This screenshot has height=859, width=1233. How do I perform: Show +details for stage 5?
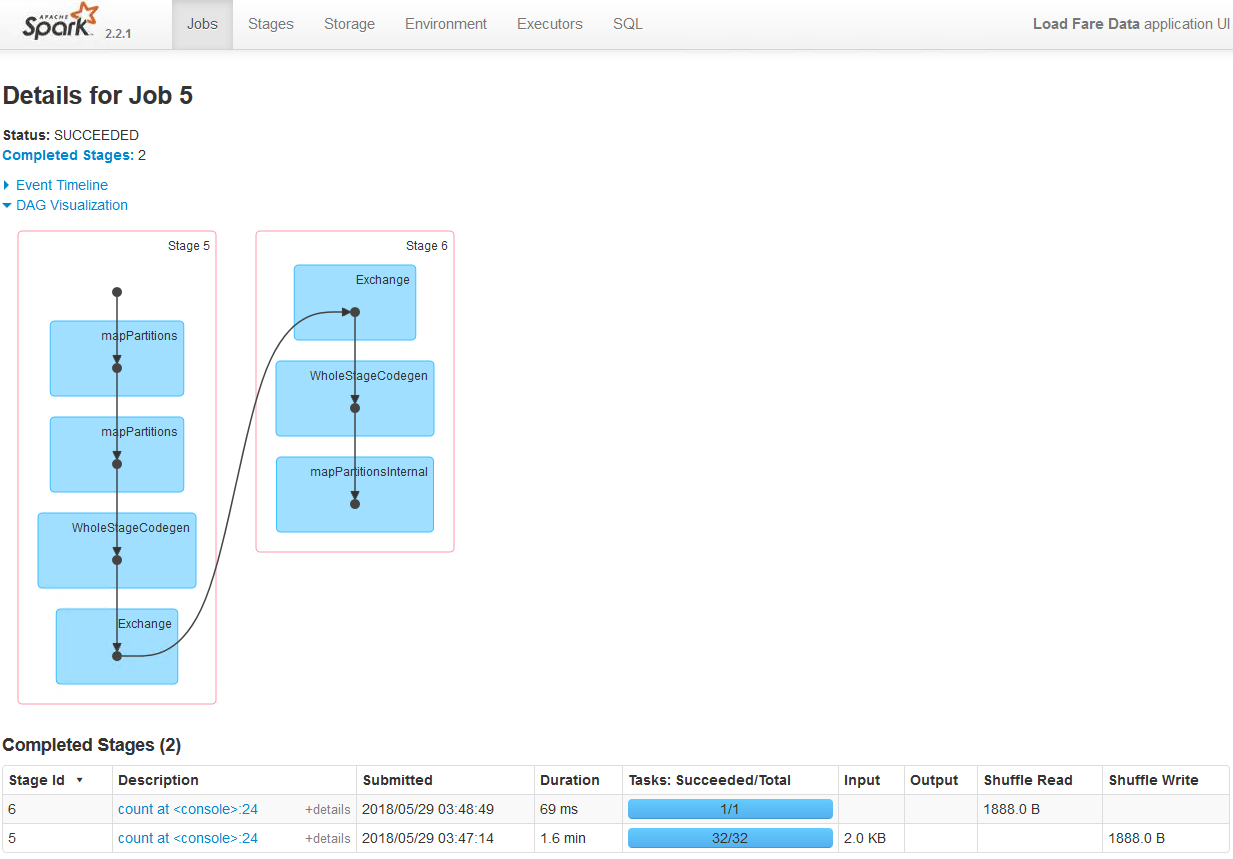pos(328,838)
